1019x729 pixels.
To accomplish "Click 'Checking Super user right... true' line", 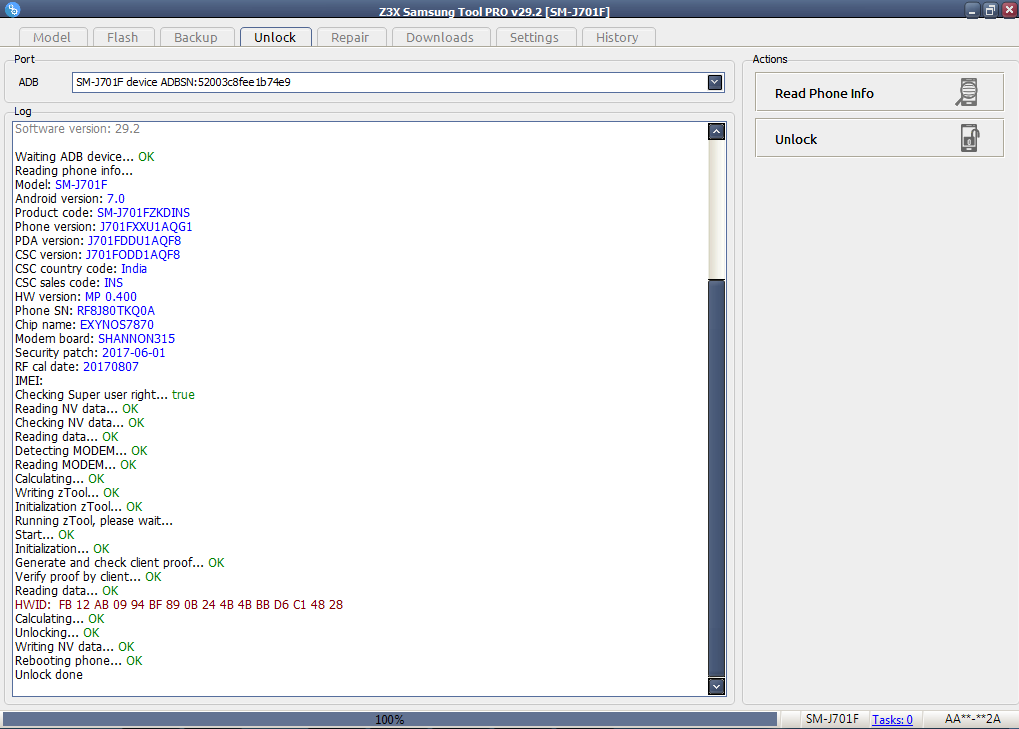I will [105, 395].
